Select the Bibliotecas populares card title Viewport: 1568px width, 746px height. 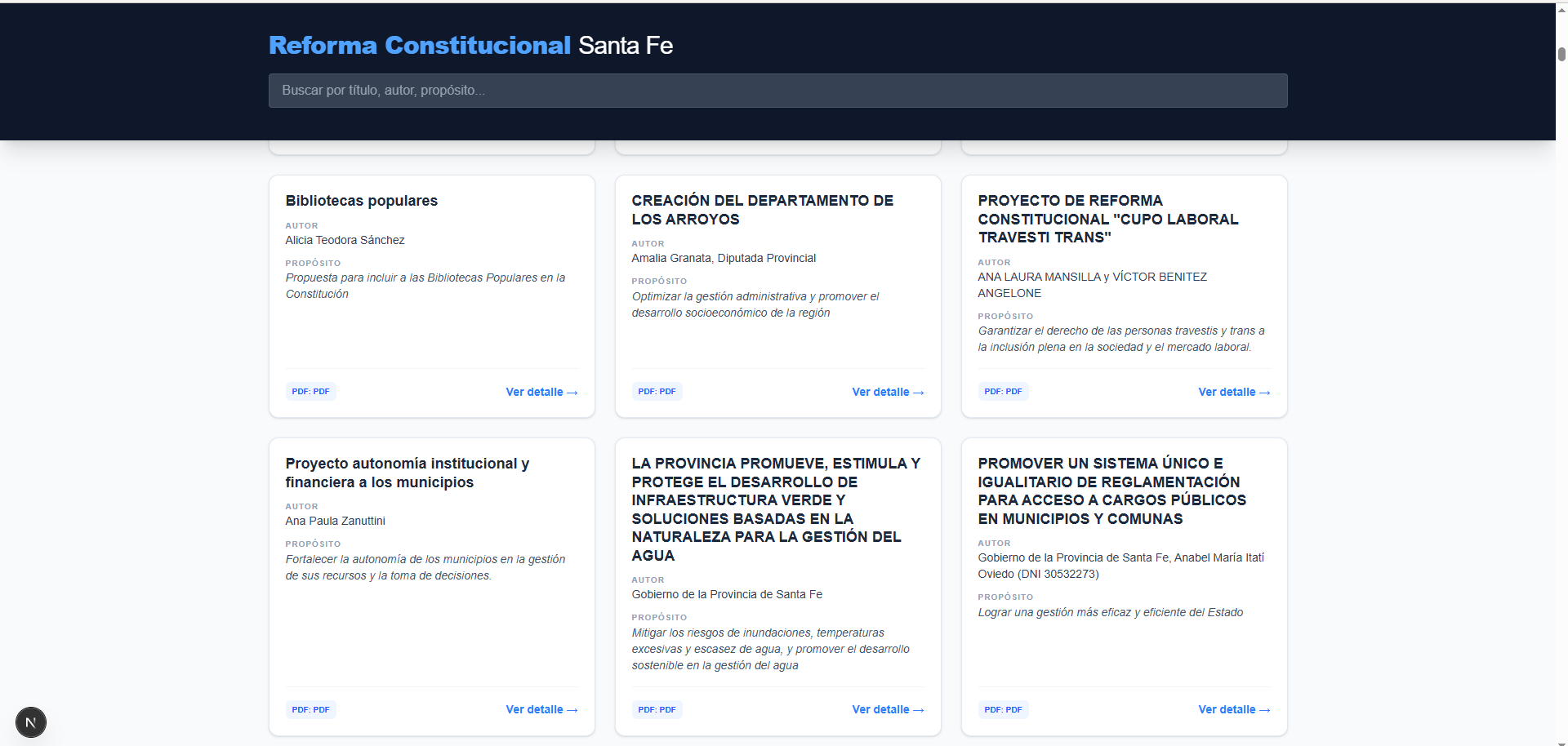[x=361, y=201]
